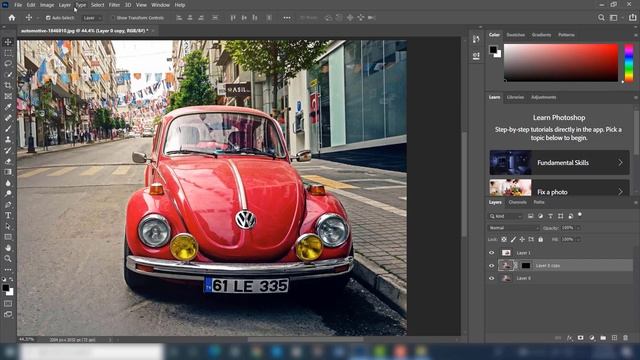Select the Brush tool
Image resolution: width=640 pixels, height=360 pixels.
(8, 129)
